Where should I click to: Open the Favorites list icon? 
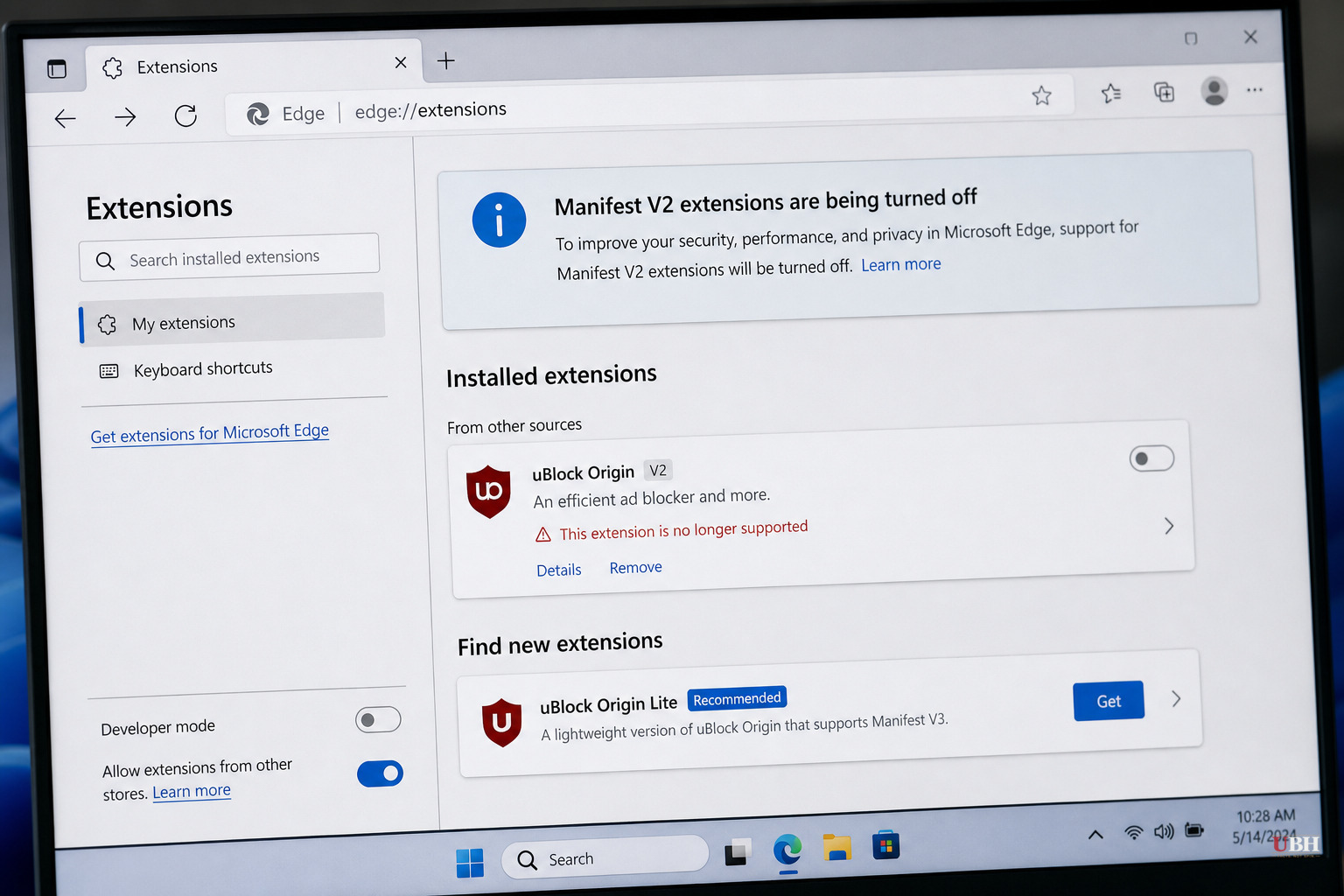click(1111, 93)
